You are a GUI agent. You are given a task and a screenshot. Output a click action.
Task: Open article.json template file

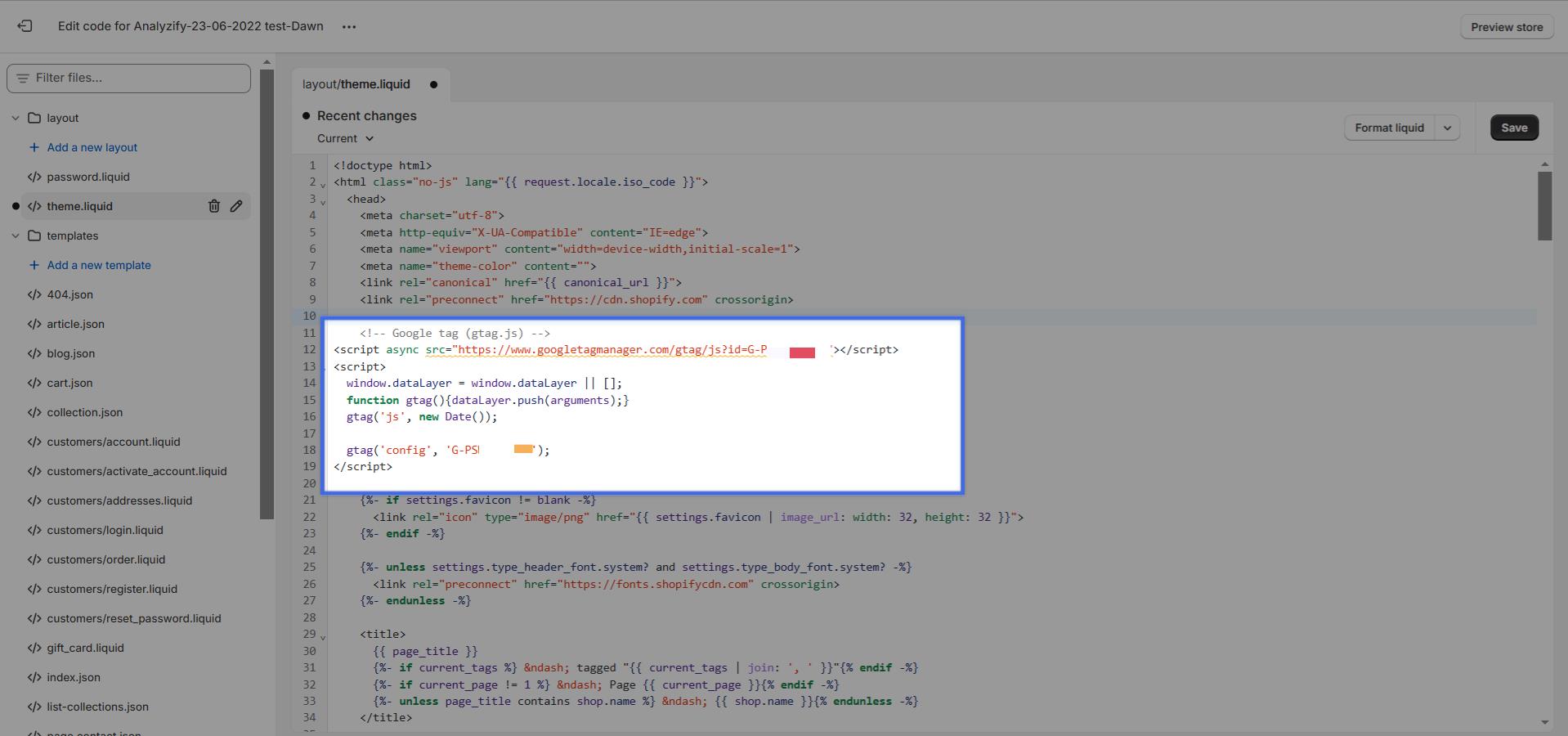click(x=75, y=324)
